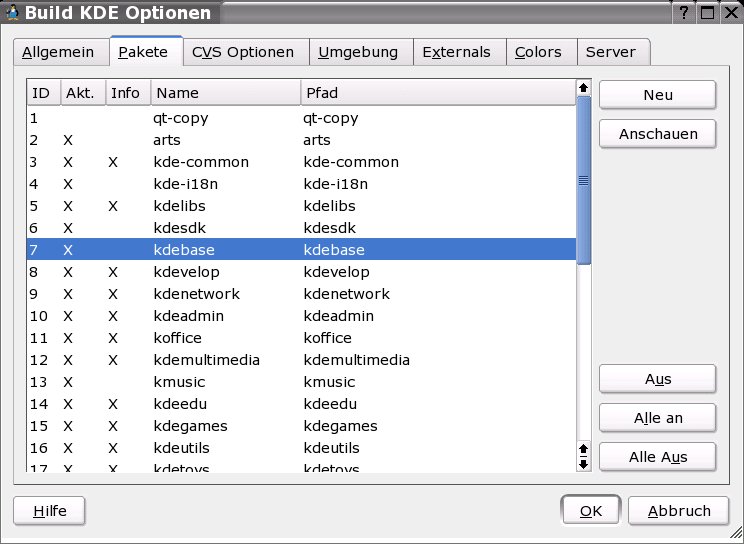
Task: Select the kde-i18n name entry
Action: [x=186, y=184]
